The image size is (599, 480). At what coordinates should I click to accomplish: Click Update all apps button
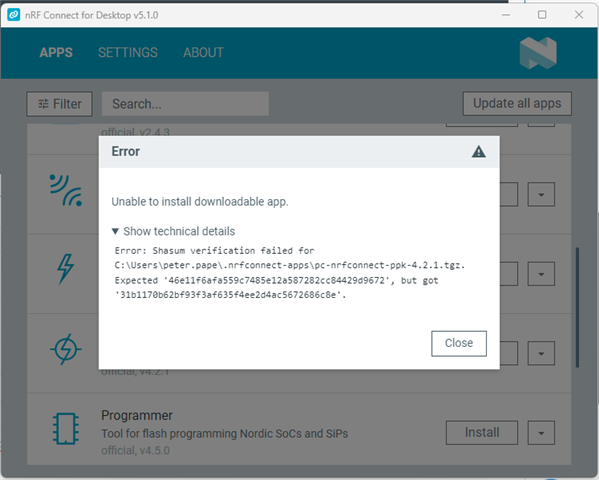(x=517, y=103)
